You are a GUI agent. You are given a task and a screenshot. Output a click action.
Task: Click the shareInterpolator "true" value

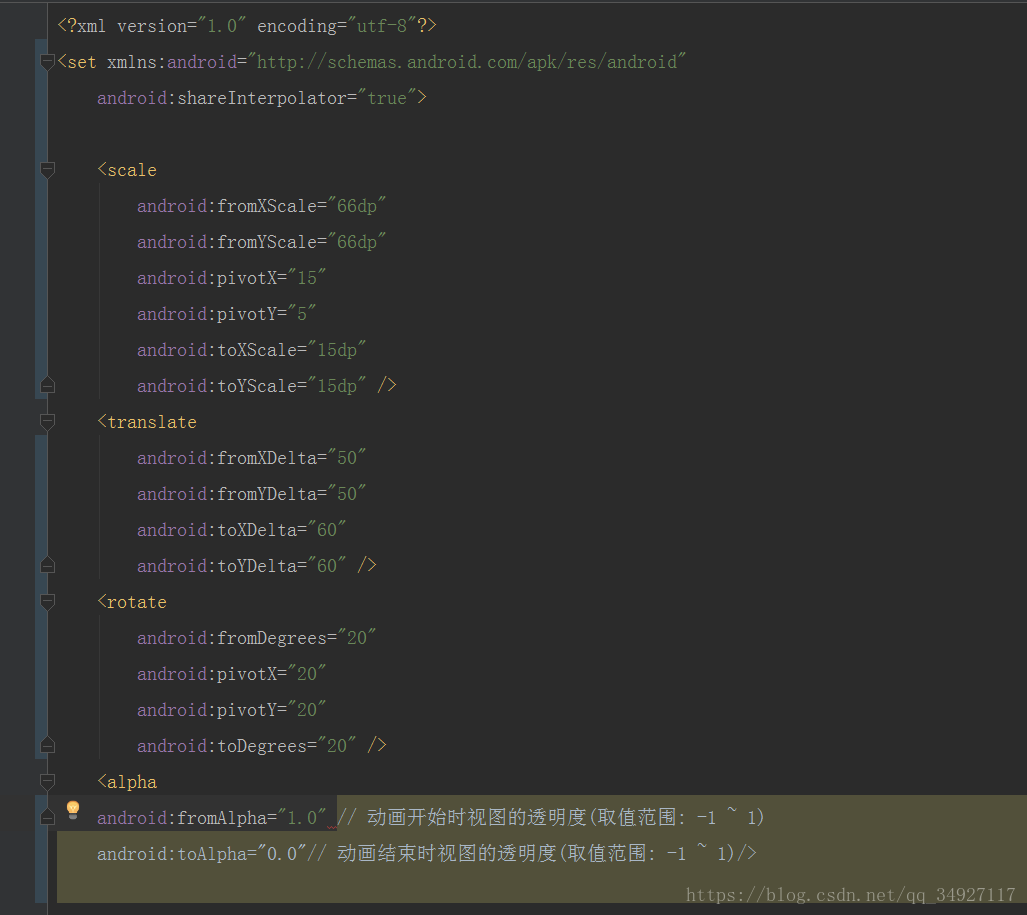tap(387, 98)
